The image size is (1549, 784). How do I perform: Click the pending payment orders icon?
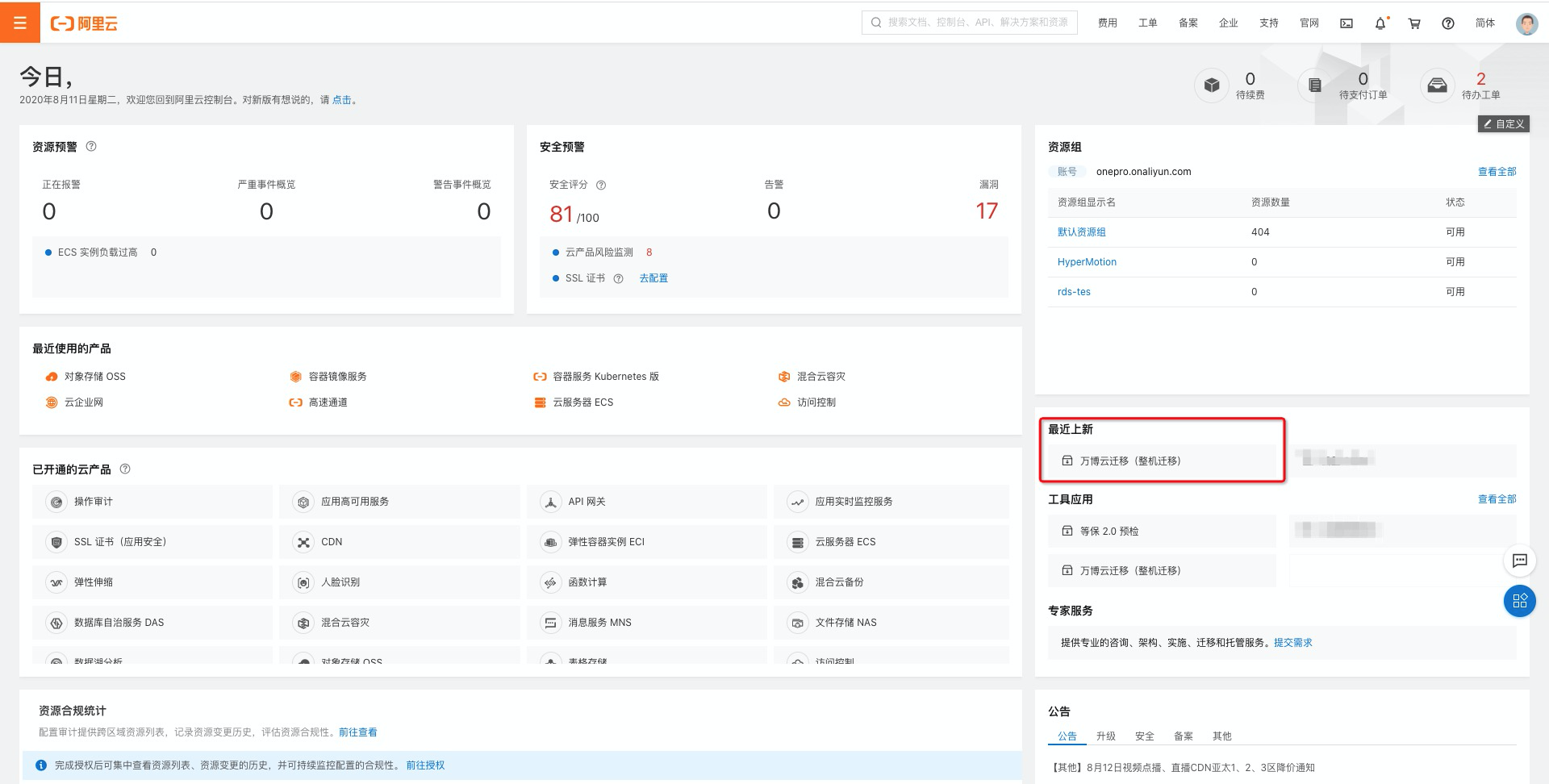[x=1315, y=85]
